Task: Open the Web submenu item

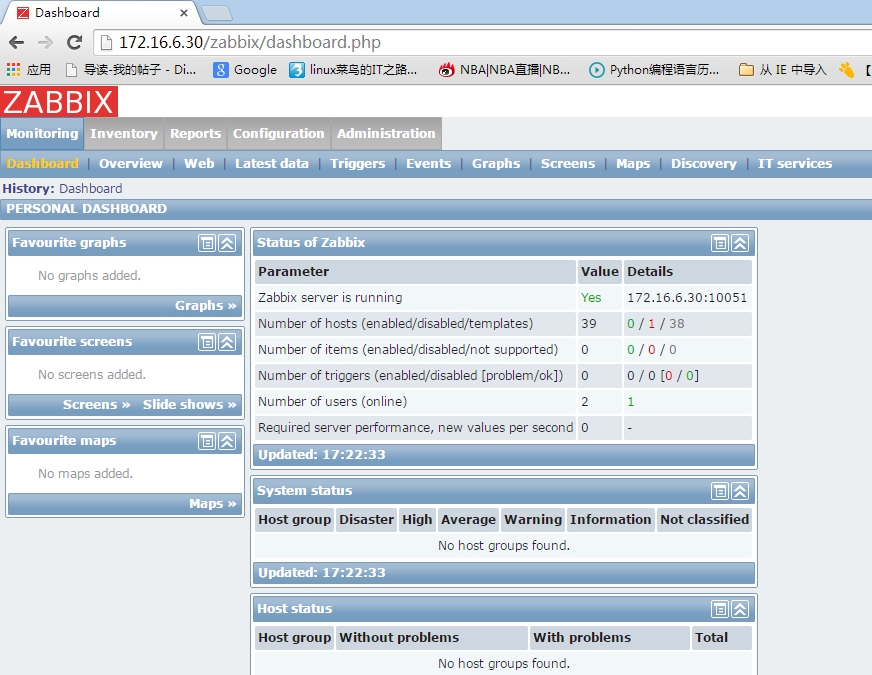Action: 199,163
